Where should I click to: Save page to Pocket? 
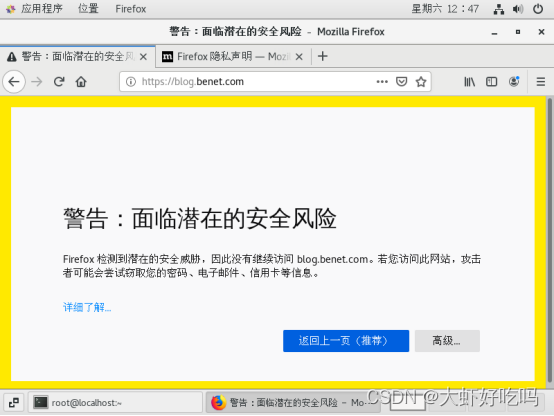tap(401, 82)
